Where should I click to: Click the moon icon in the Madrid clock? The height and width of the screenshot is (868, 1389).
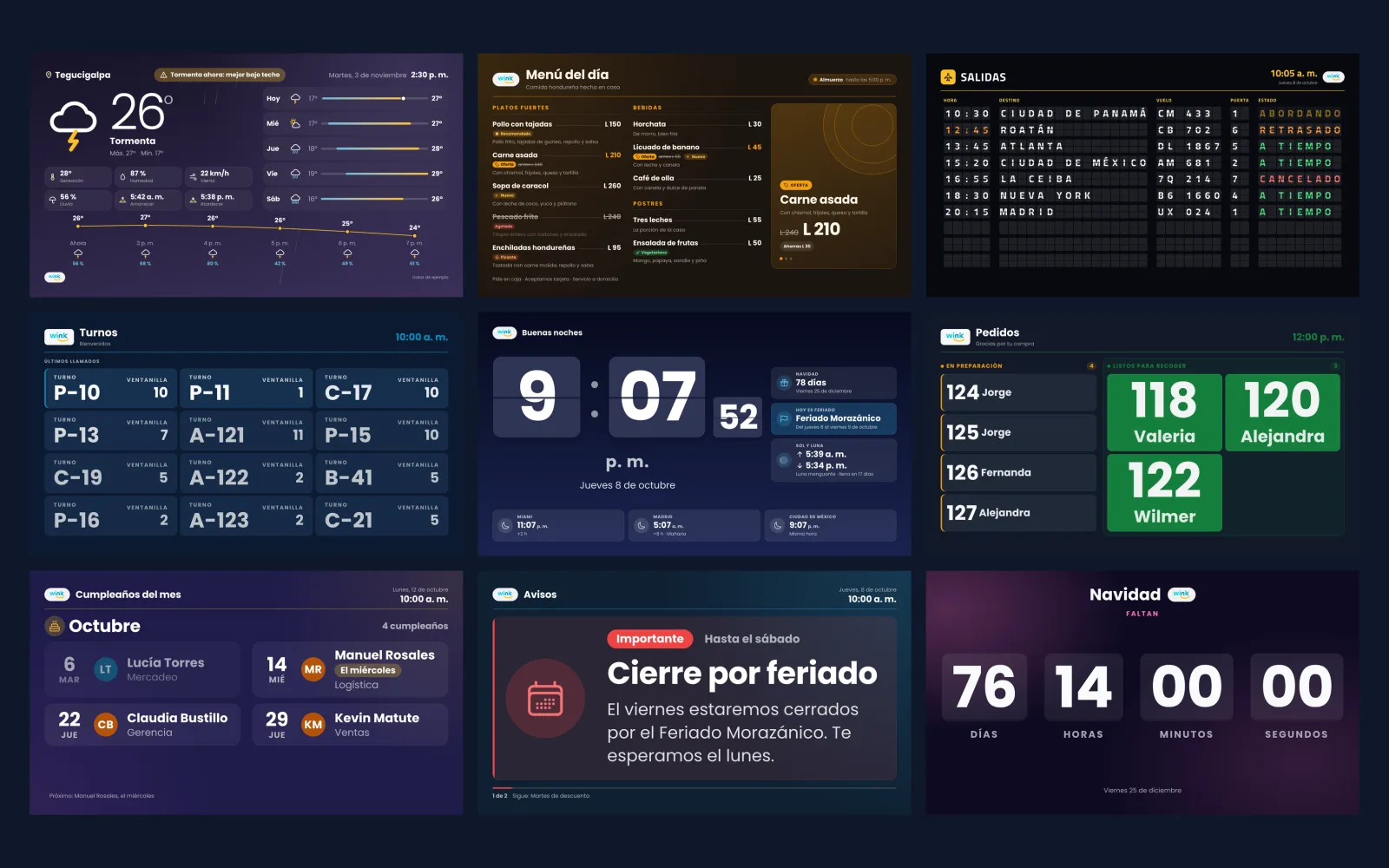(642, 525)
